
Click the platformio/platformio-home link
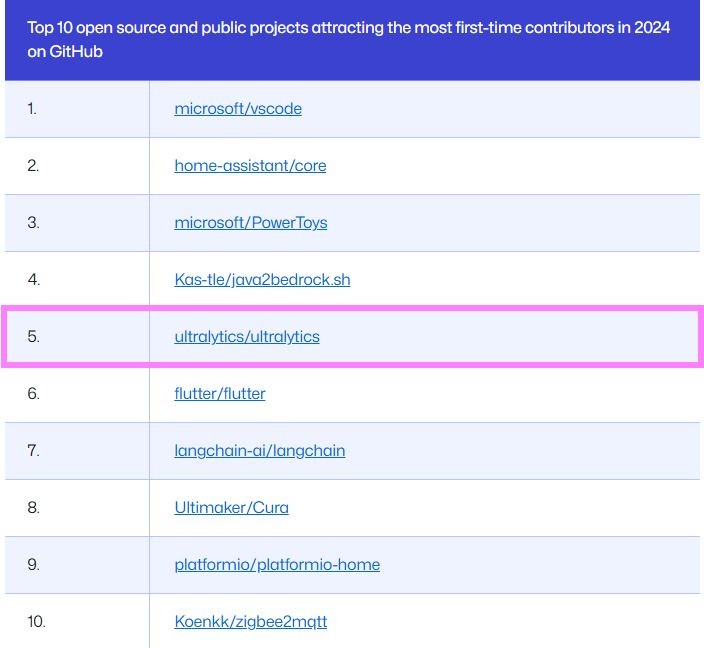click(x=277, y=565)
